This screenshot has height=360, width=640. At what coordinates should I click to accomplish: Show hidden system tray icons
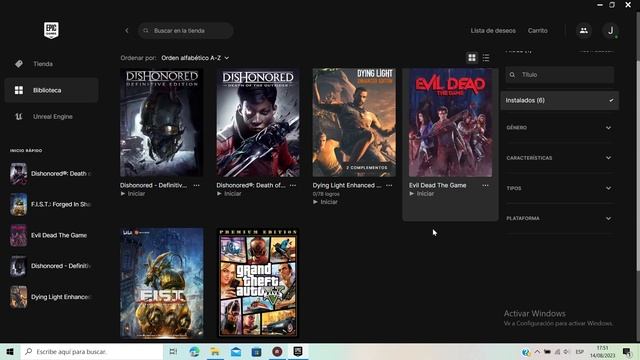537,351
